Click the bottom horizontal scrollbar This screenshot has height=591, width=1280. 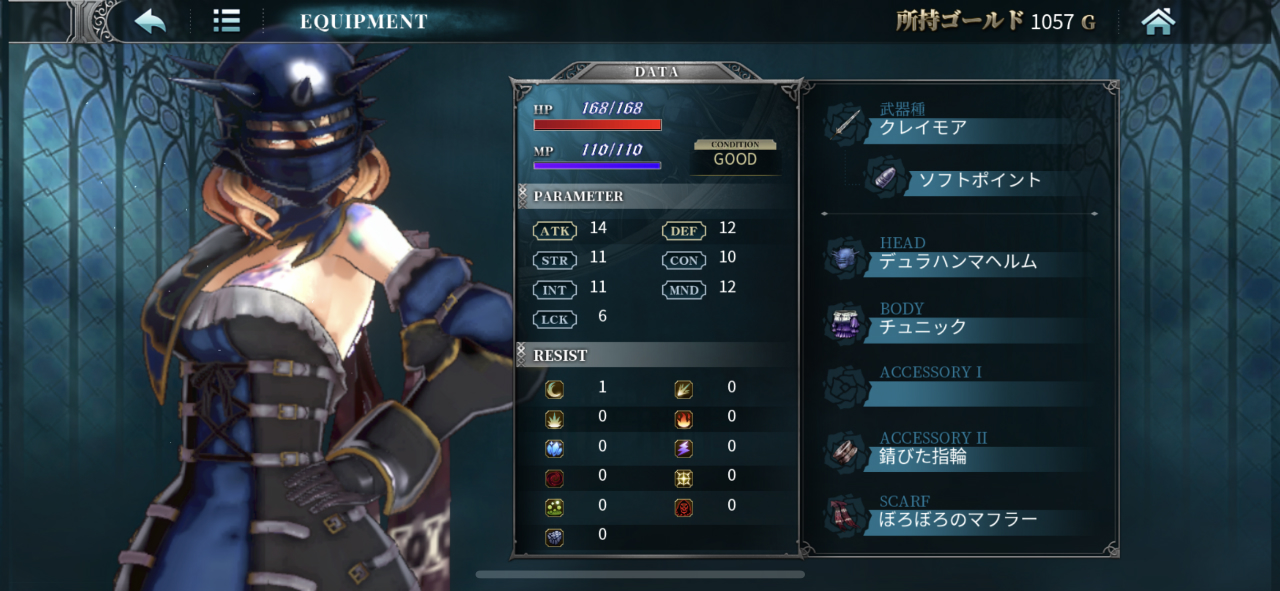pyautogui.click(x=640, y=575)
